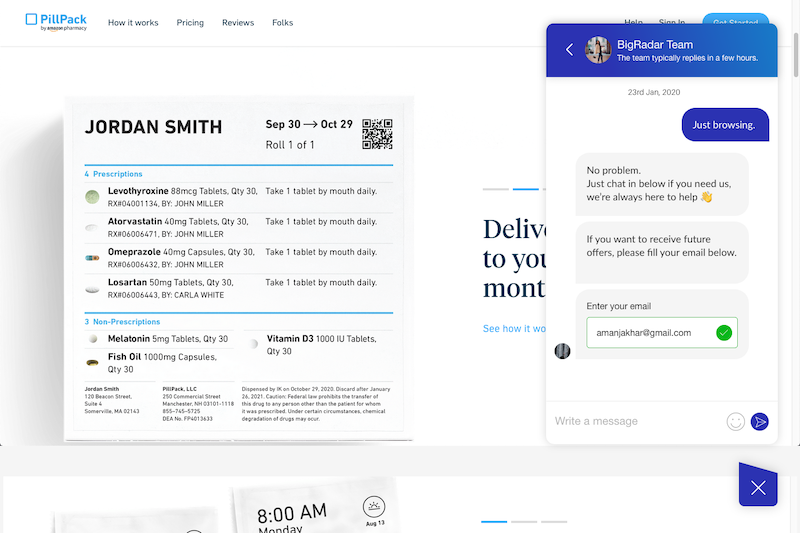
Task: Click the Losartan tablet image
Action: (92, 289)
